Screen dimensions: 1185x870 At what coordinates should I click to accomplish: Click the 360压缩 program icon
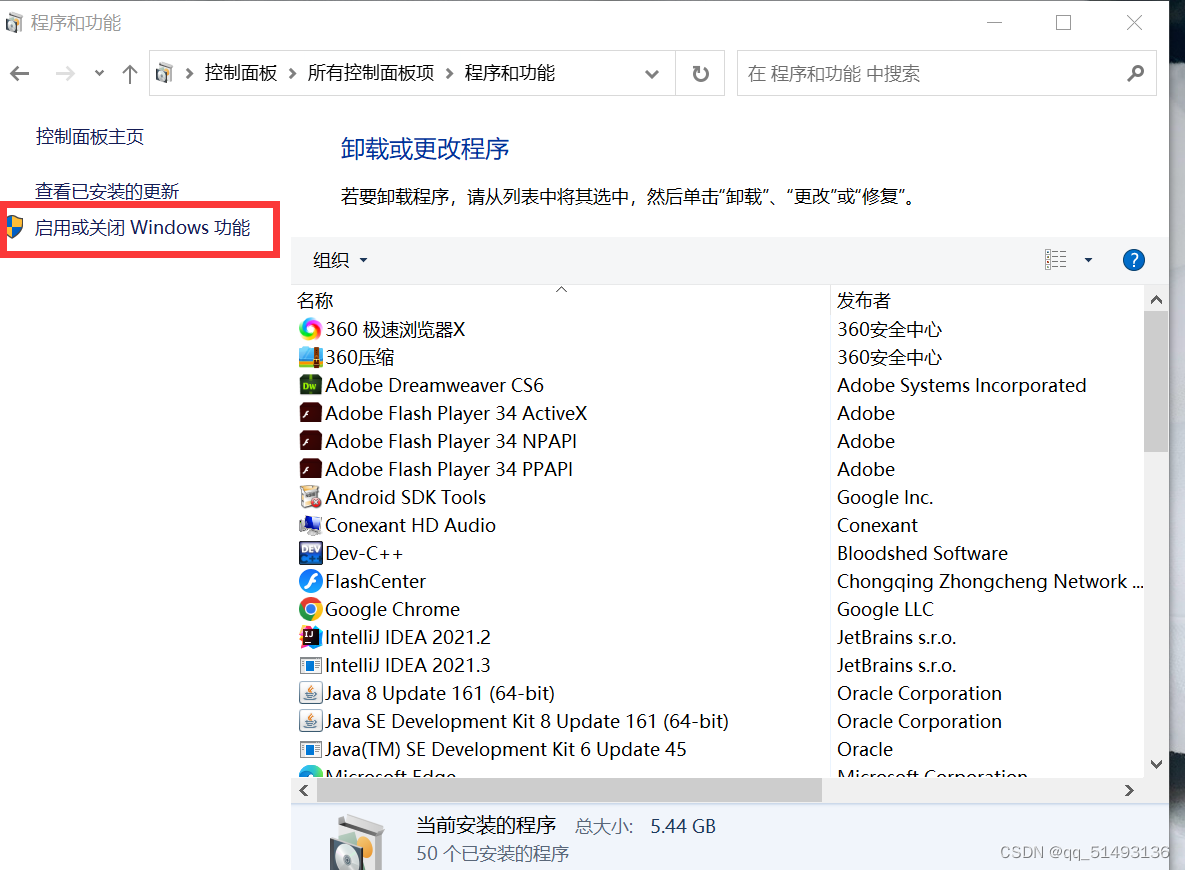pyautogui.click(x=310, y=357)
